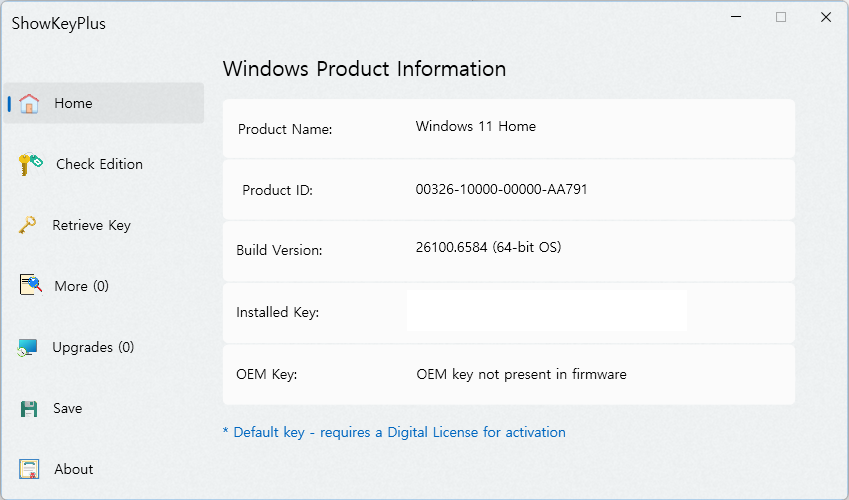Click the Home house icon
849x500 pixels.
(x=29, y=103)
